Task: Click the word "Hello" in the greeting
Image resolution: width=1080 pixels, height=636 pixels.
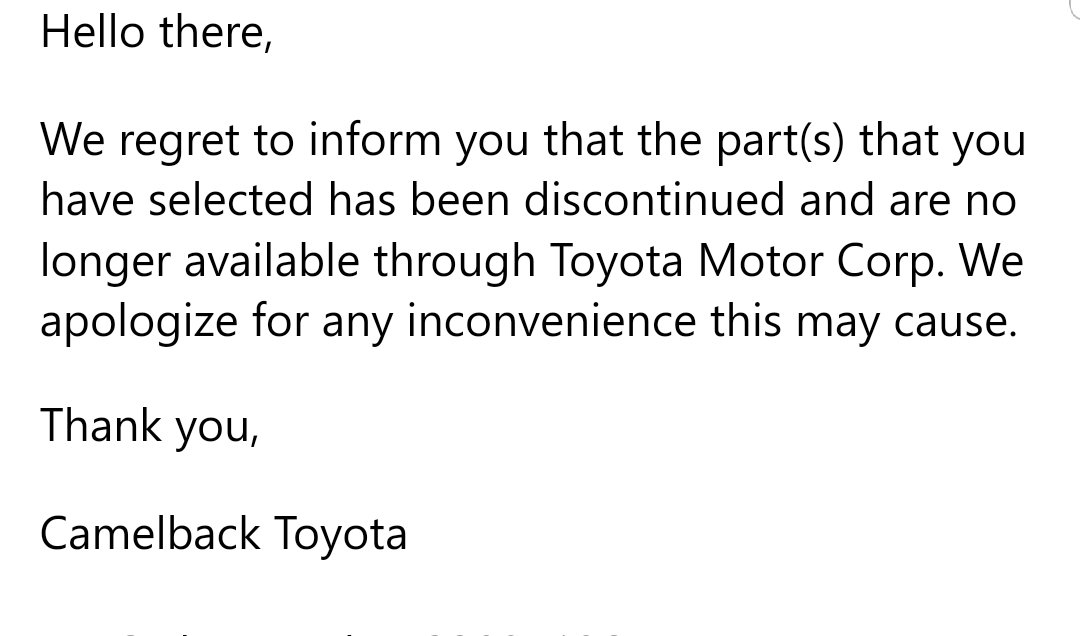Action: tap(93, 32)
